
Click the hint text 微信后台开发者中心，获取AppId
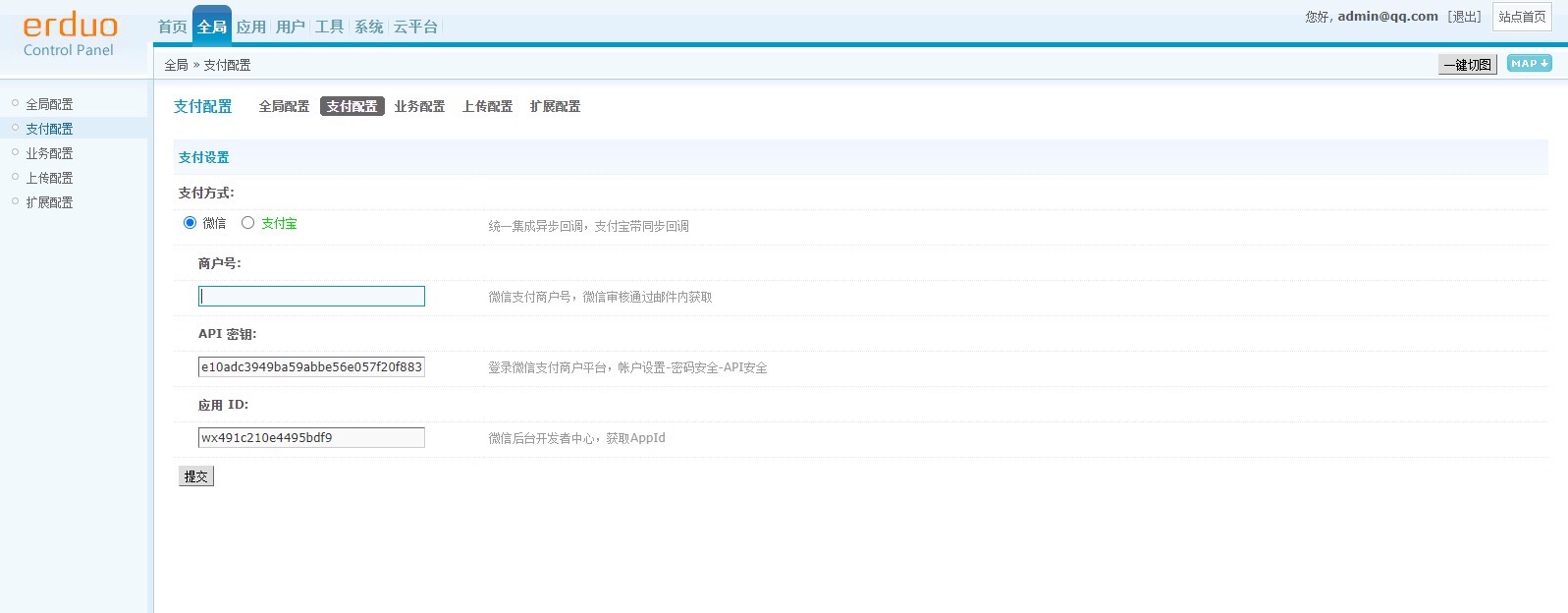[x=577, y=438]
